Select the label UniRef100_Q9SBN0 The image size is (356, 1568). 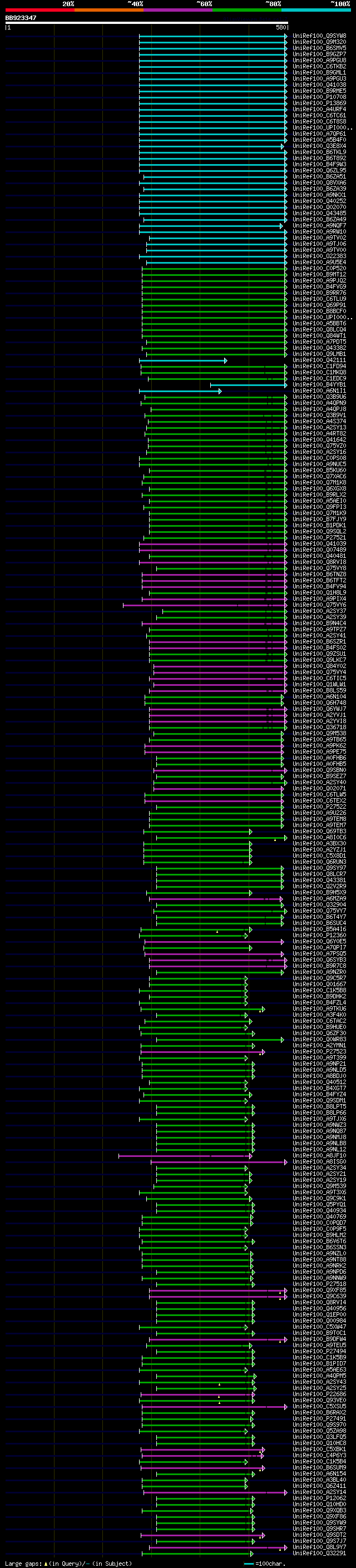(319, 770)
